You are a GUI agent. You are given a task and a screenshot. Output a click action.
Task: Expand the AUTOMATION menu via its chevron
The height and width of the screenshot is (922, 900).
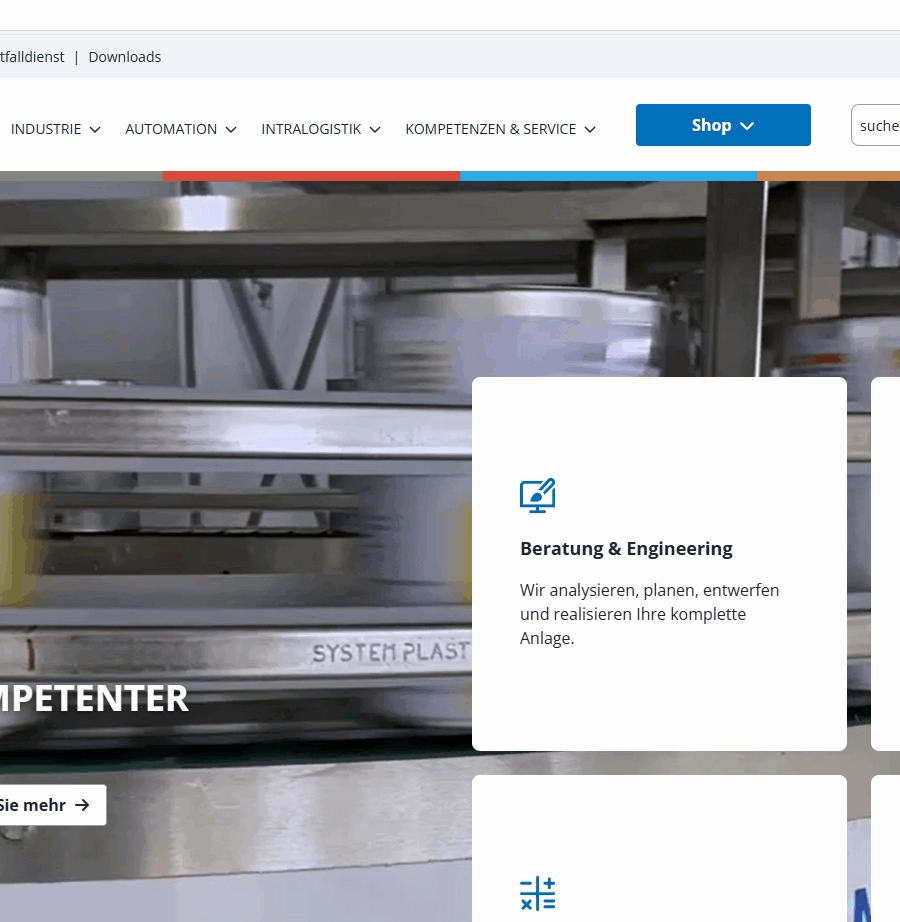[x=231, y=130]
